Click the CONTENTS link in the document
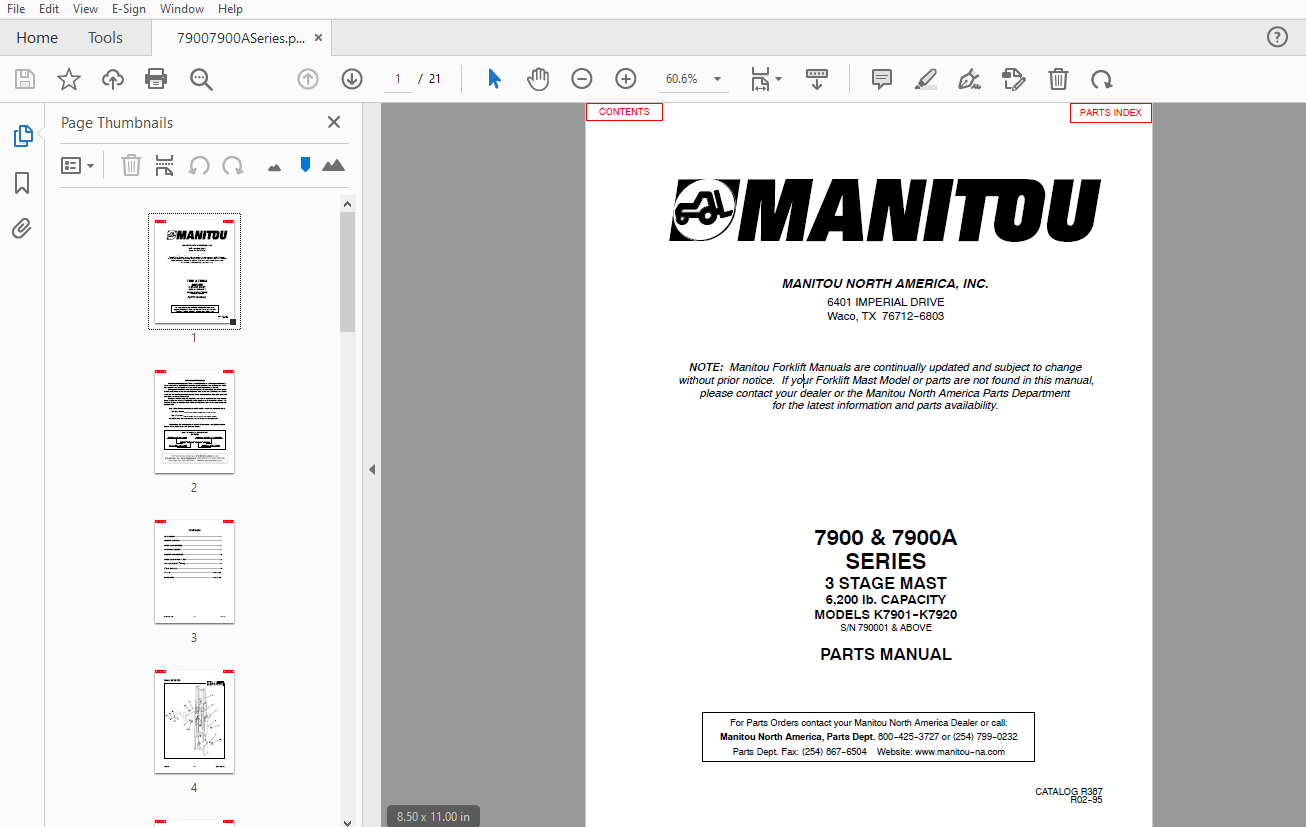This screenshot has height=827, width=1306. 624,112
